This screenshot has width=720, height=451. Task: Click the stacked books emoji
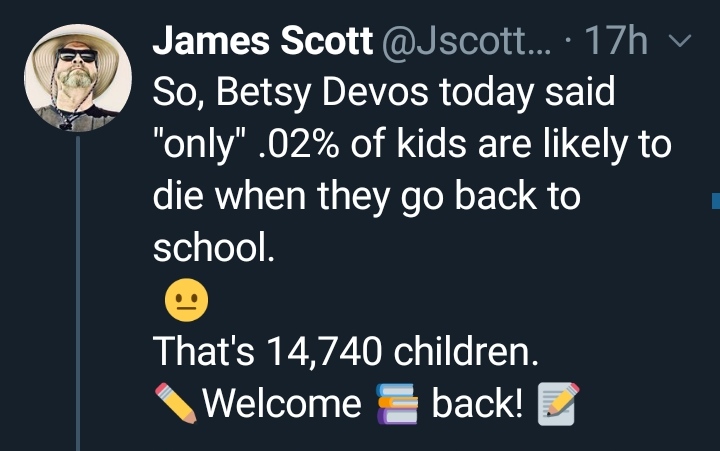pos(396,403)
